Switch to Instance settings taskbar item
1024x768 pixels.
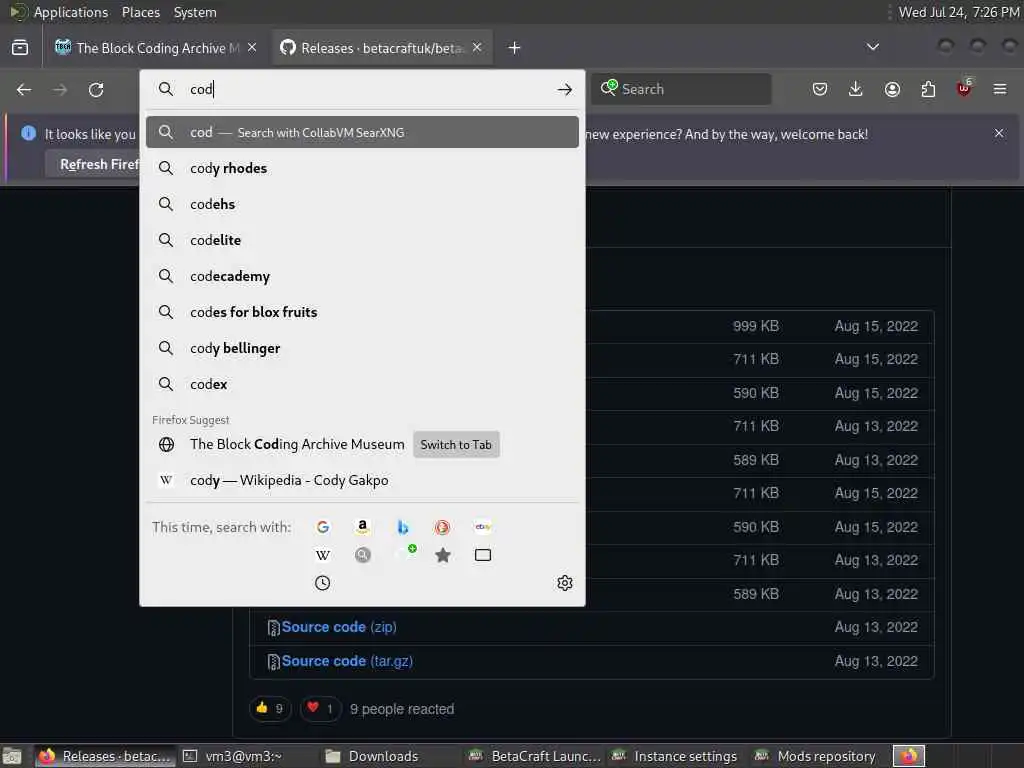675,756
